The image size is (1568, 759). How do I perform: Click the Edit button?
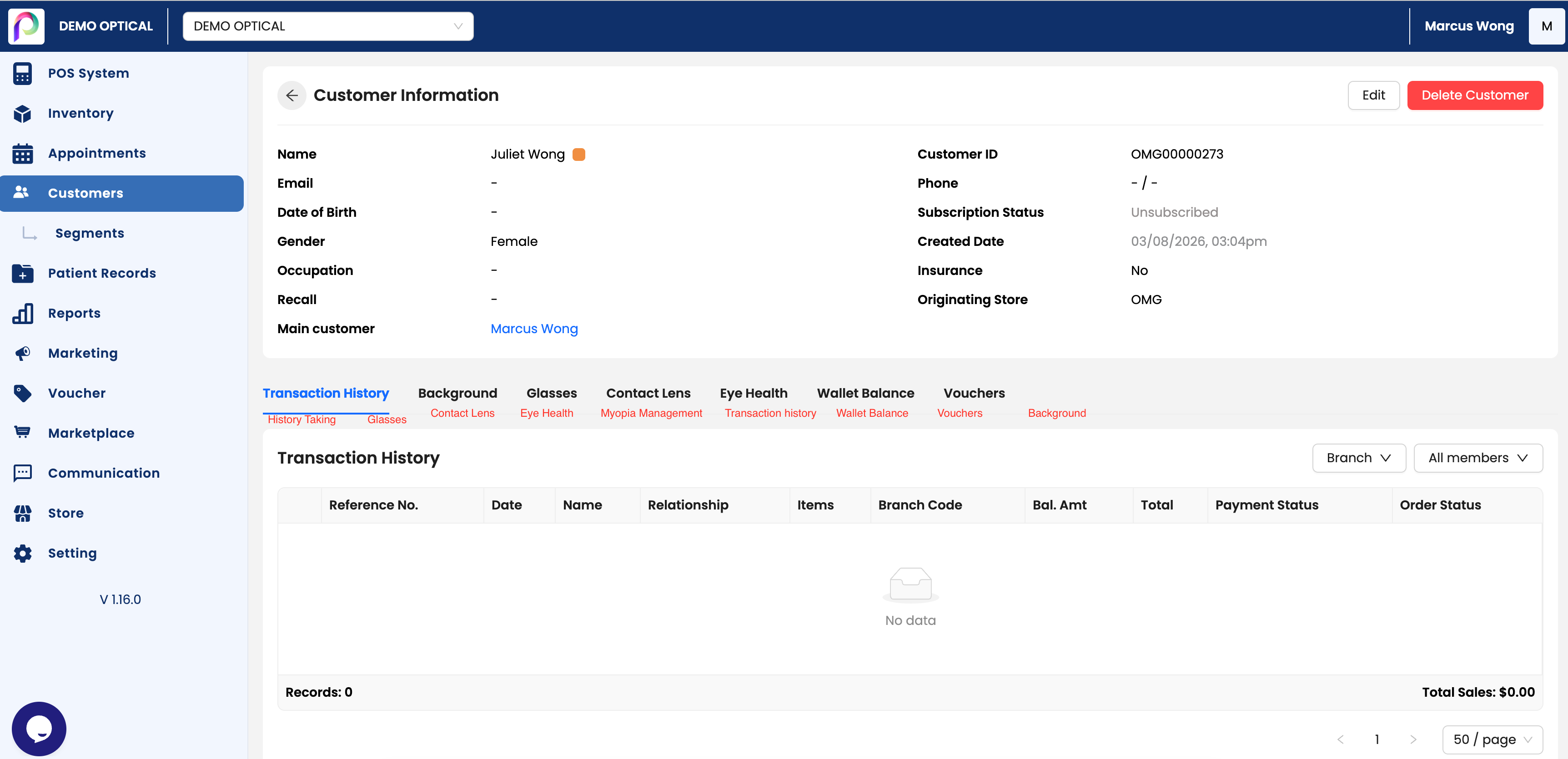1374,95
